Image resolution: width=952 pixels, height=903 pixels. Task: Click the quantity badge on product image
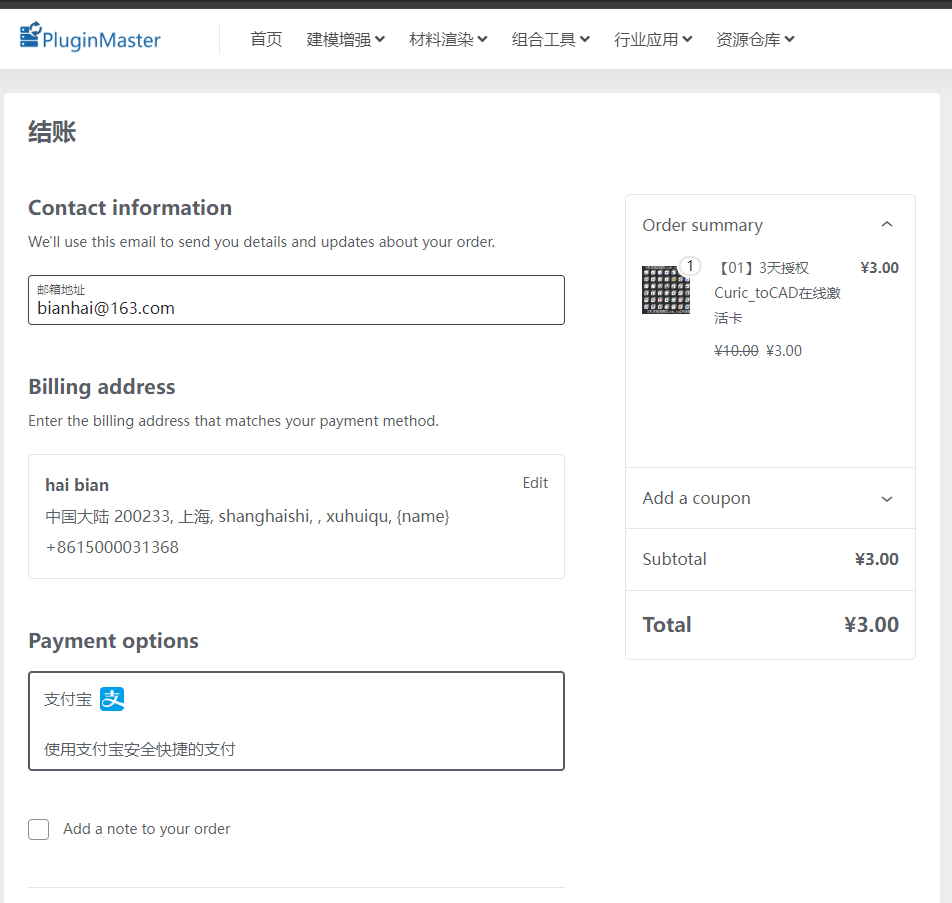pos(690,266)
